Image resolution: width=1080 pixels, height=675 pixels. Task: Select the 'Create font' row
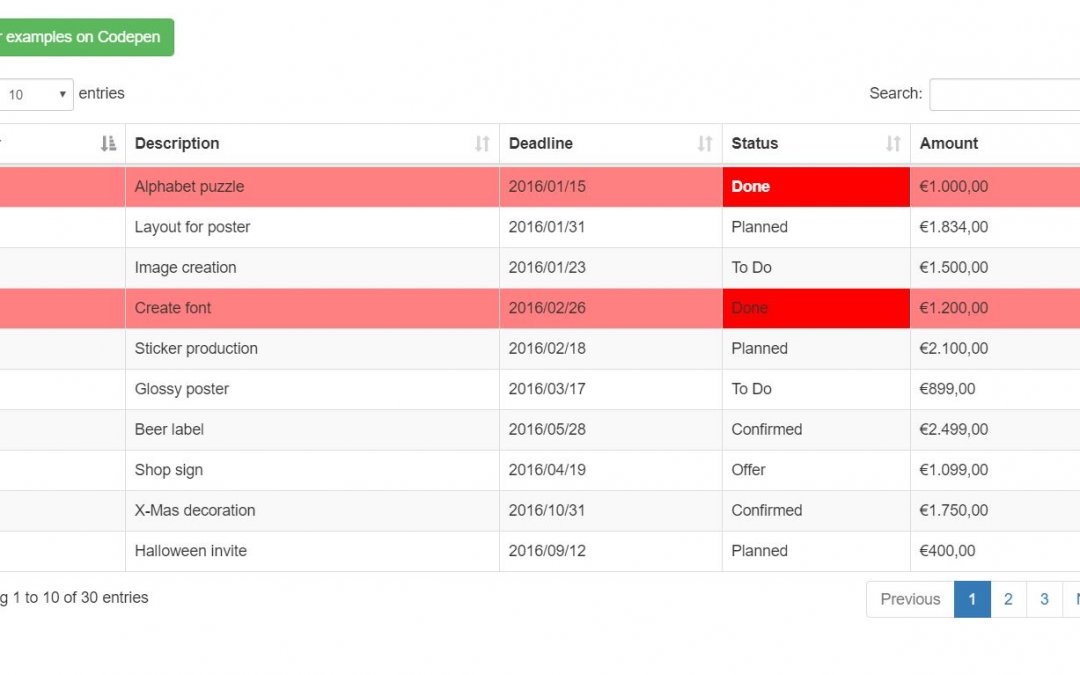[300, 308]
